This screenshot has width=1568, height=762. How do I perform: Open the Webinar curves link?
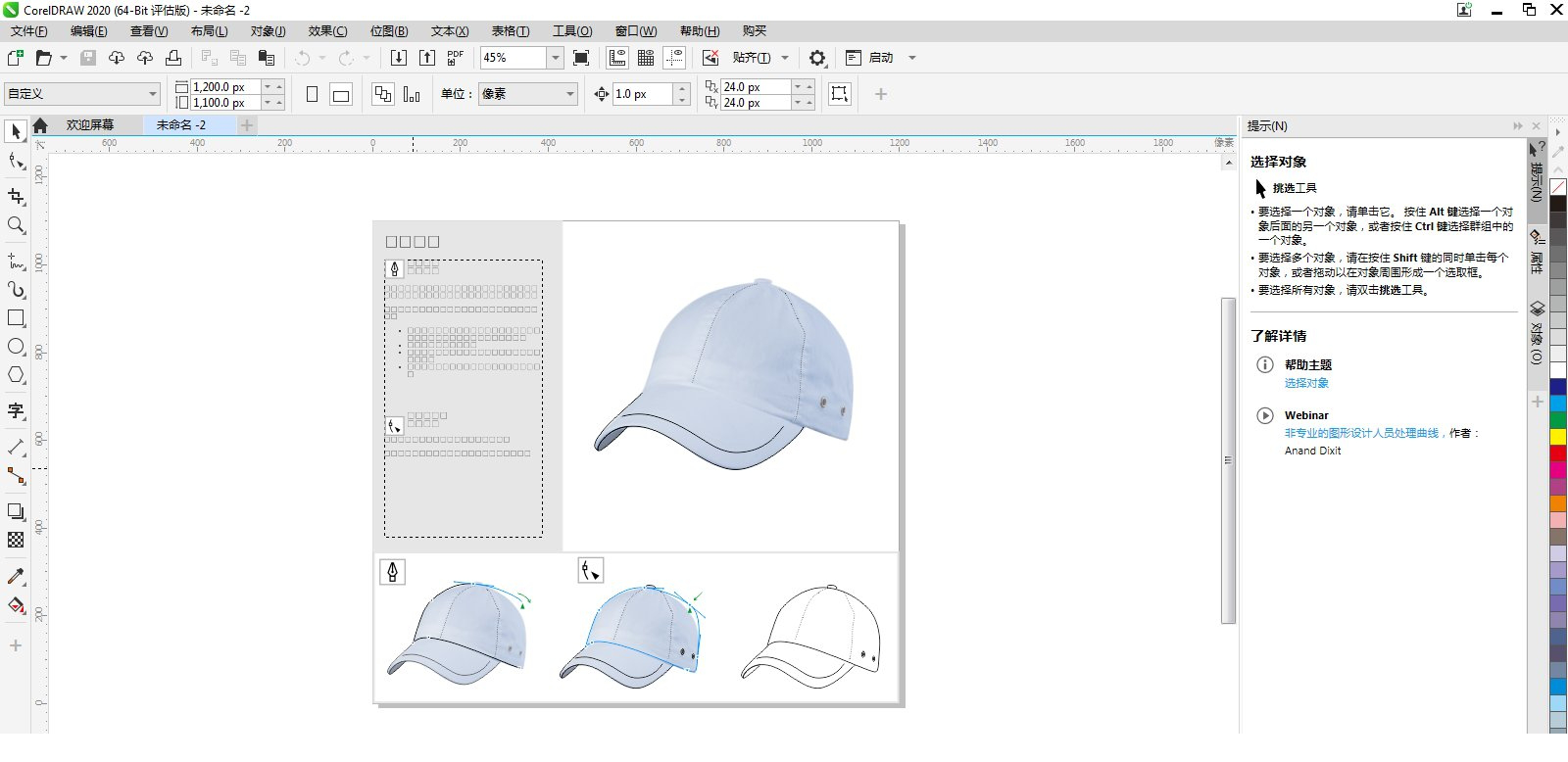[1362, 433]
